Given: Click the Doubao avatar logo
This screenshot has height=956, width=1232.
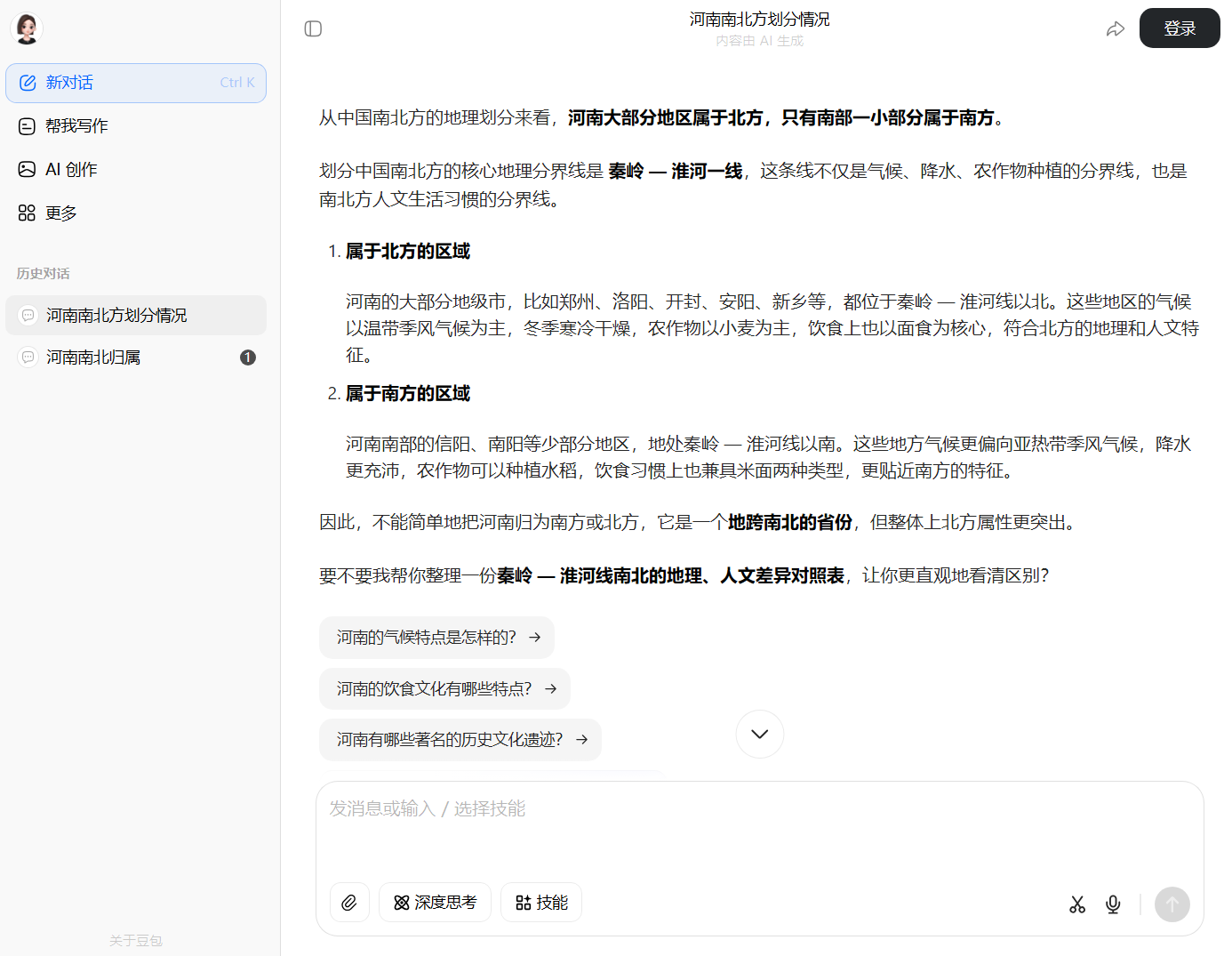Looking at the screenshot, I should [x=27, y=28].
